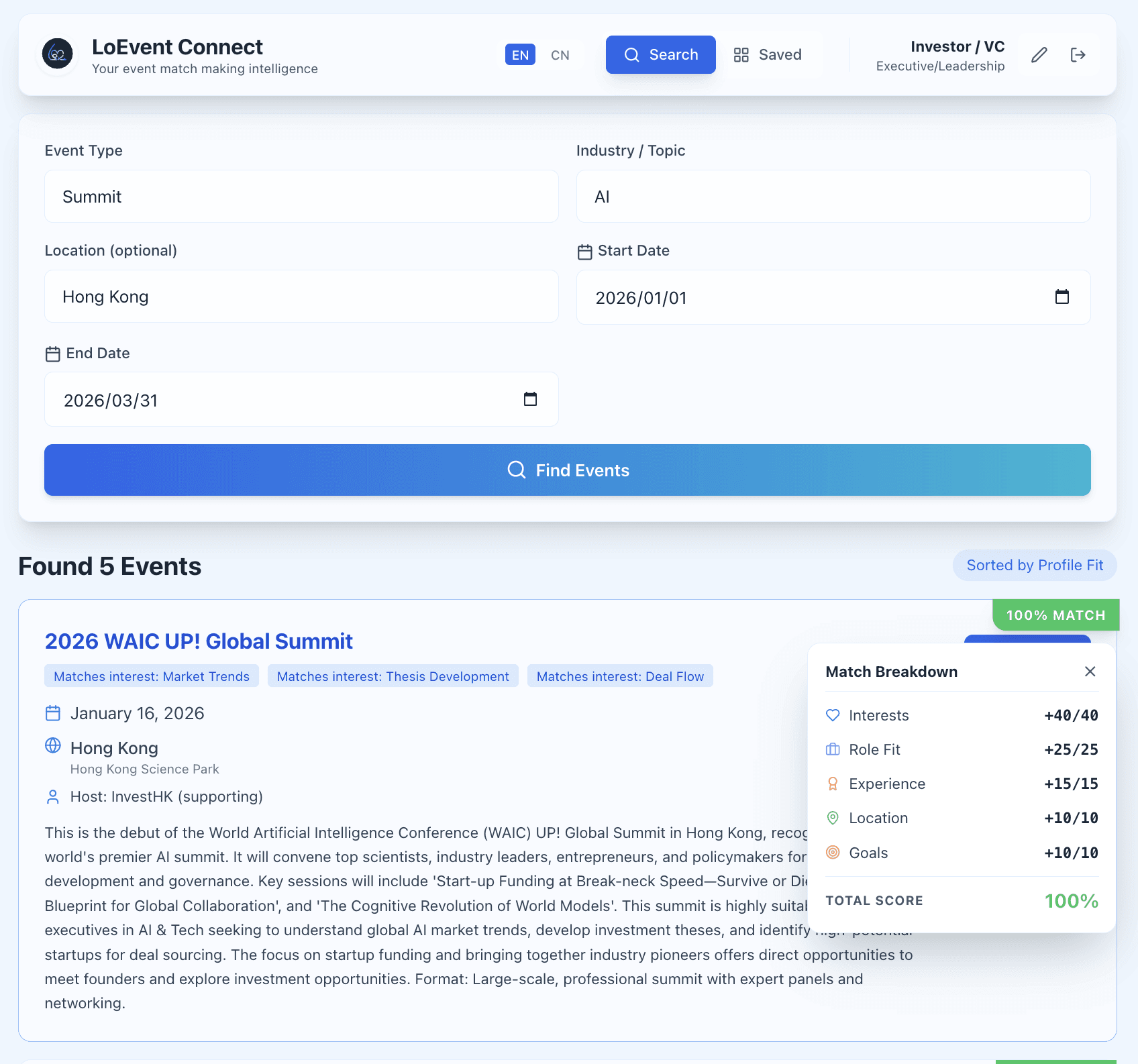
Task: Open the 2026 WAIC UP! Global Summit link
Action: [198, 641]
